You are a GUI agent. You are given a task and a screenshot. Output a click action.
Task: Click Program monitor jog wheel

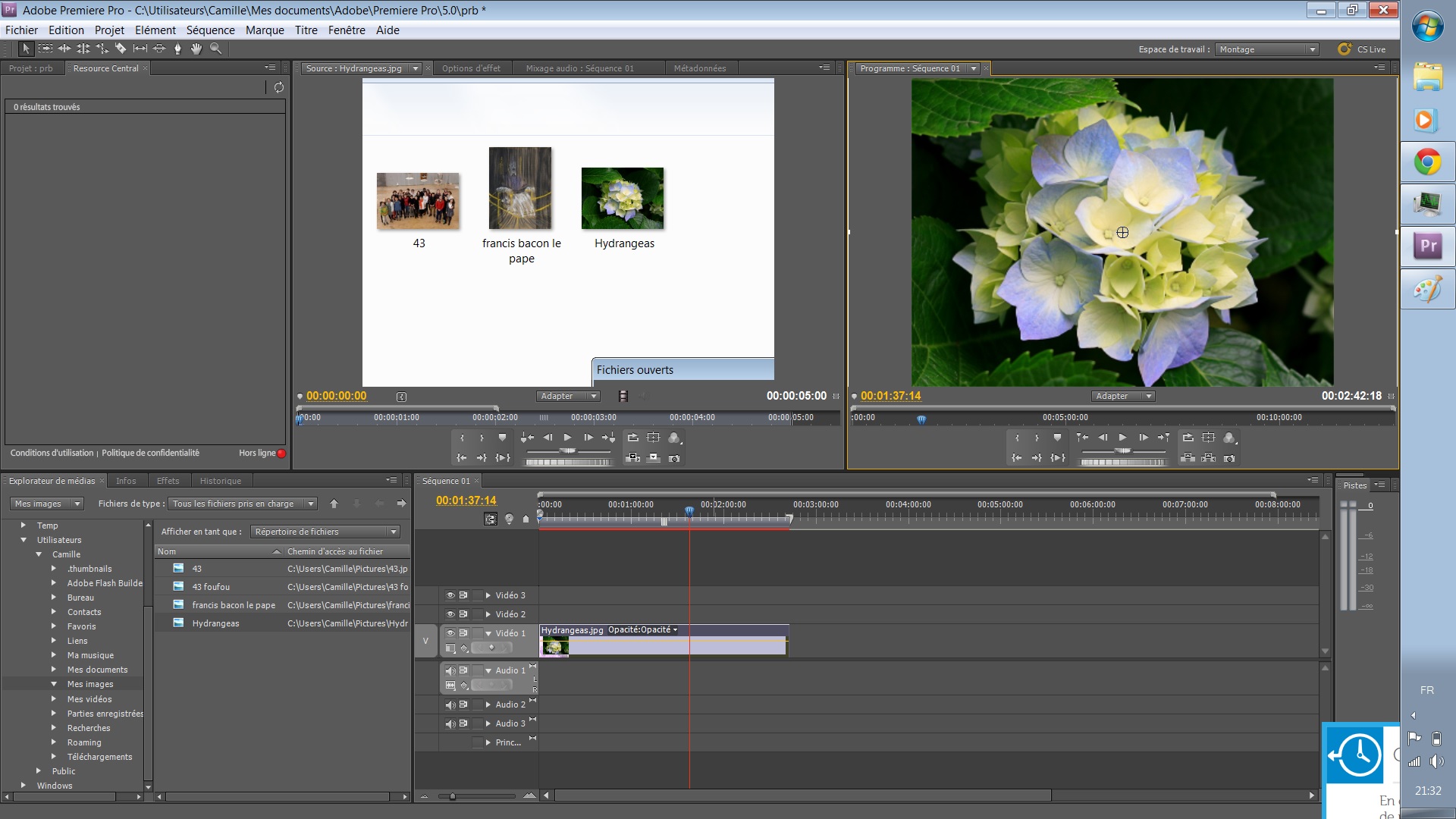click(x=1122, y=462)
